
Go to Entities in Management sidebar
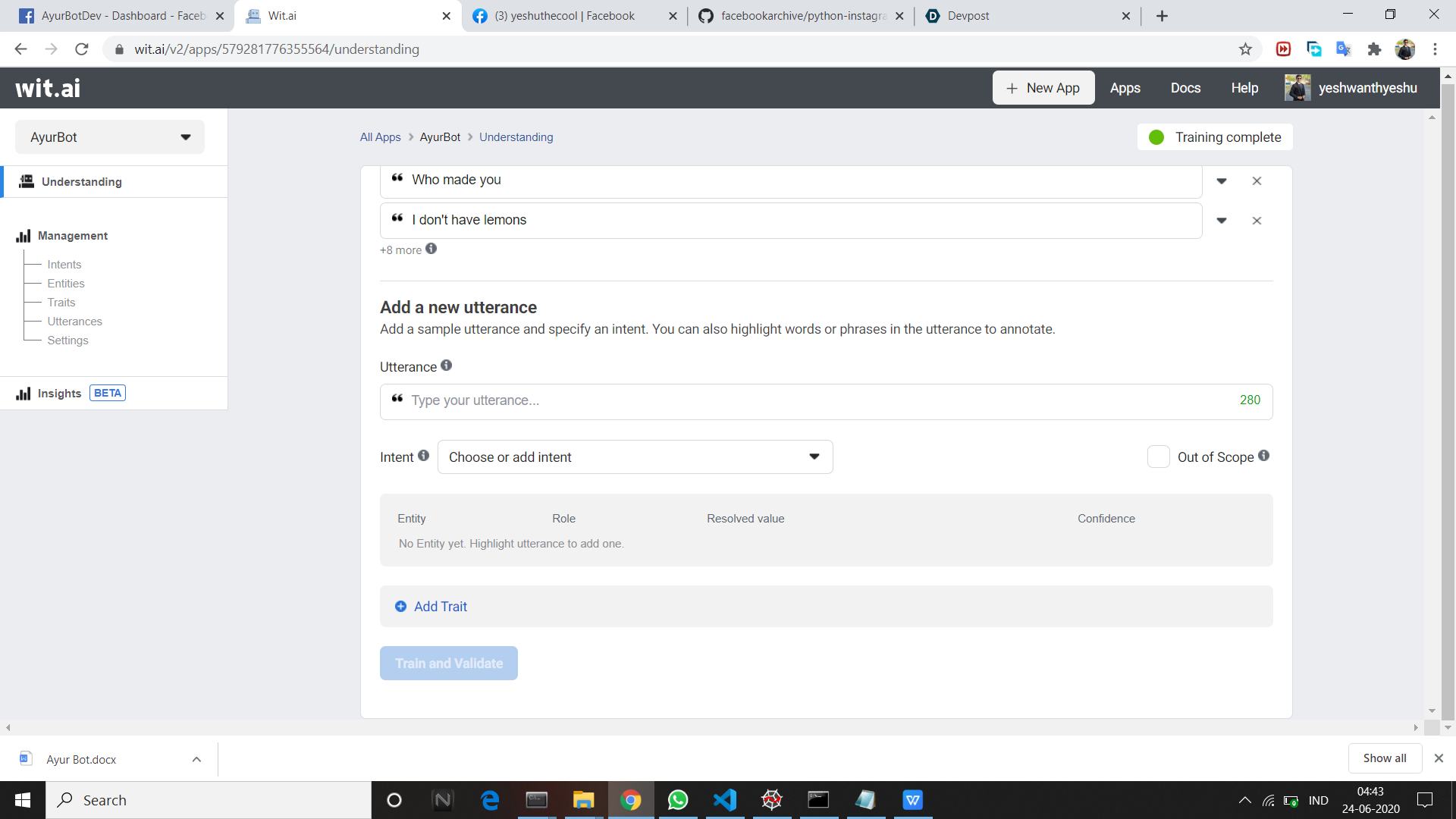coord(66,284)
